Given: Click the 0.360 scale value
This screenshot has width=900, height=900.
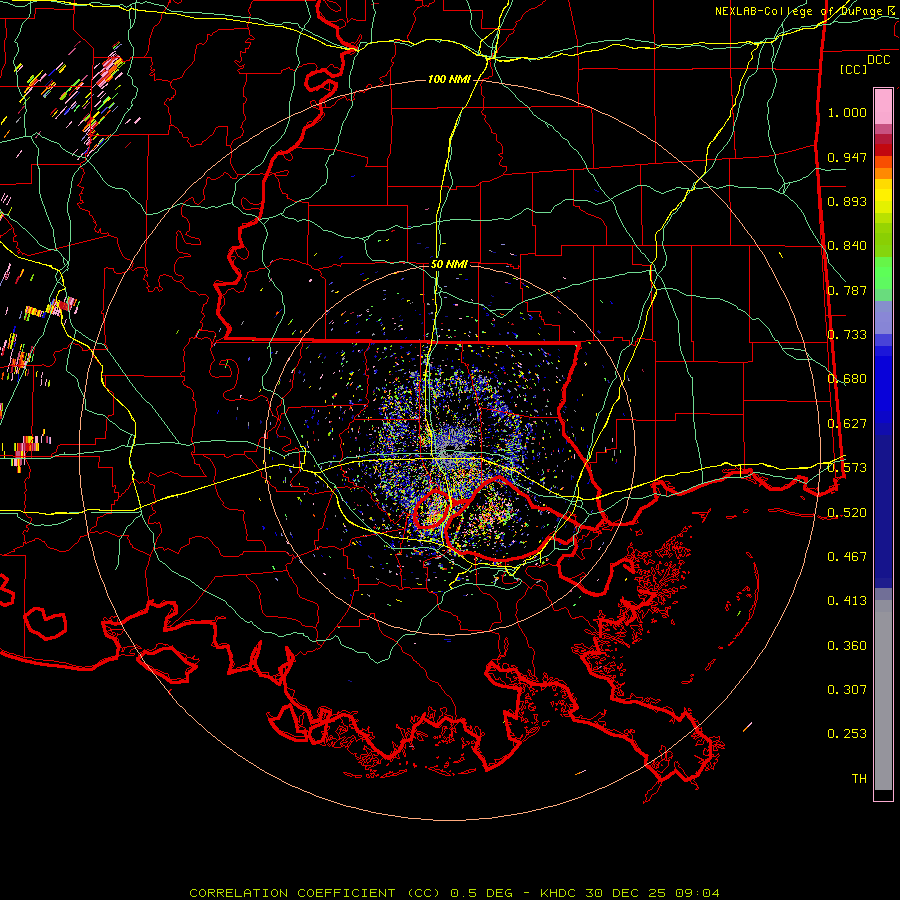Looking at the screenshot, I should click(847, 646).
